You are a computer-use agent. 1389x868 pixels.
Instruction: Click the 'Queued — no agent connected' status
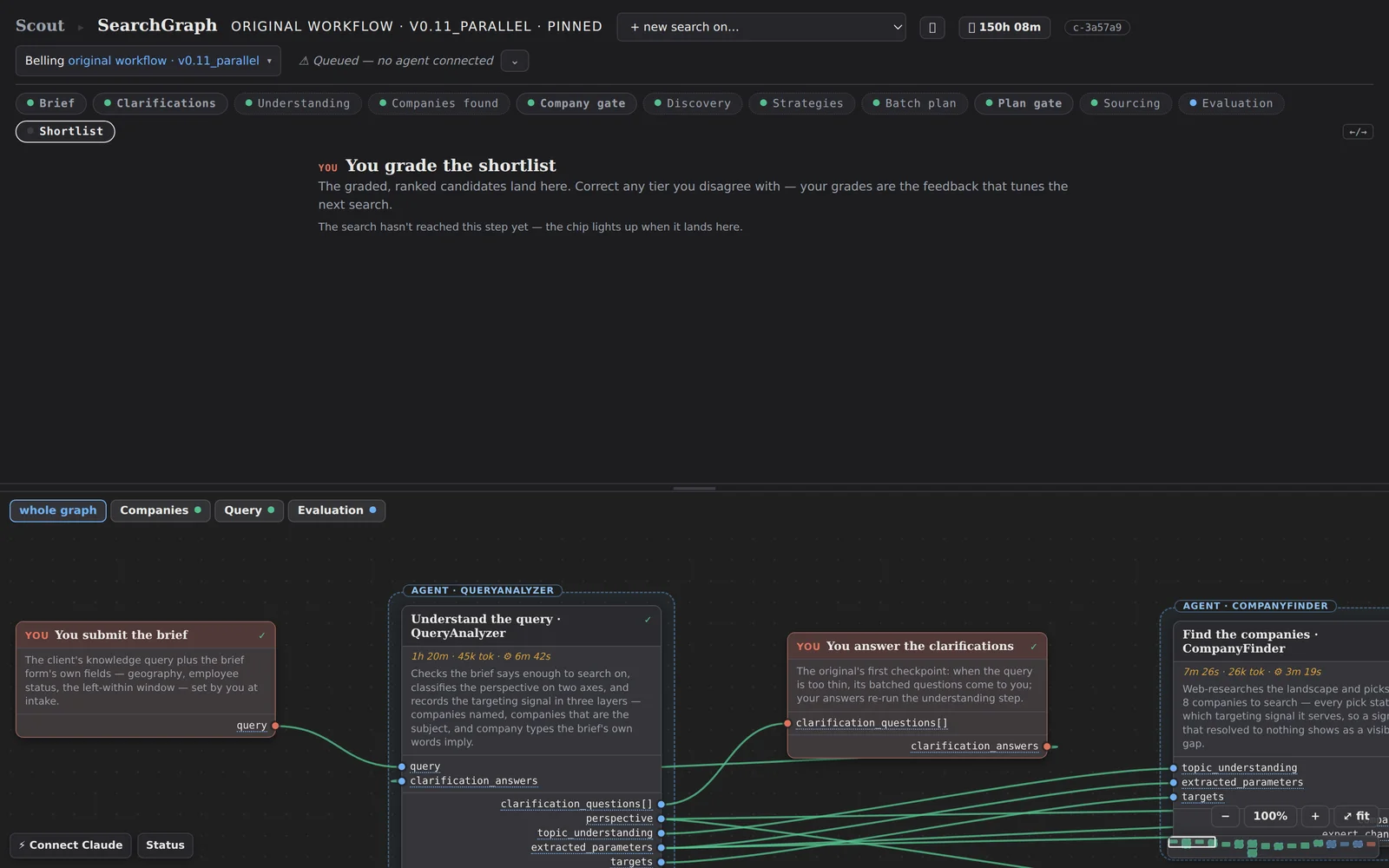(x=396, y=61)
